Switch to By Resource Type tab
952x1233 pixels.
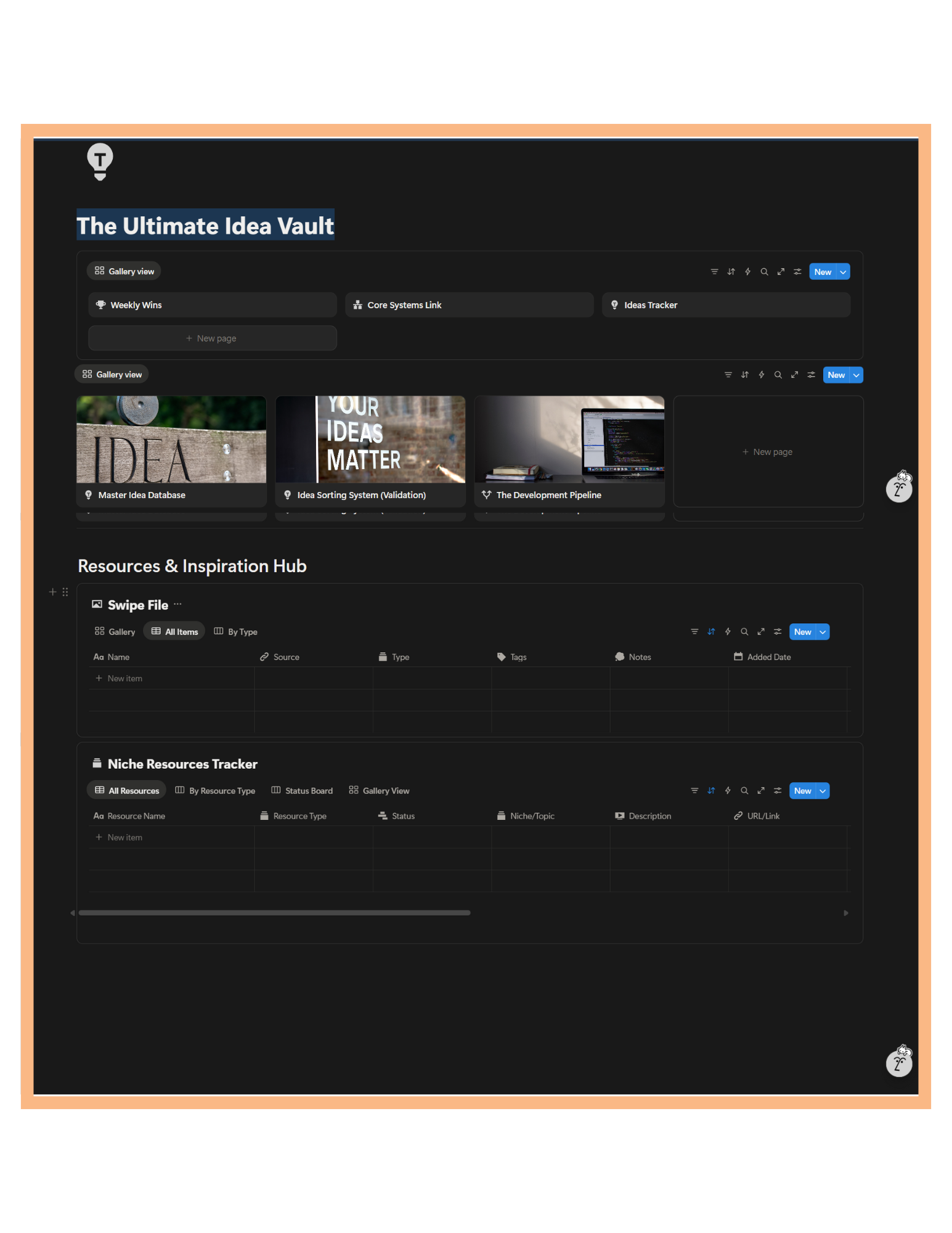pyautogui.click(x=215, y=790)
